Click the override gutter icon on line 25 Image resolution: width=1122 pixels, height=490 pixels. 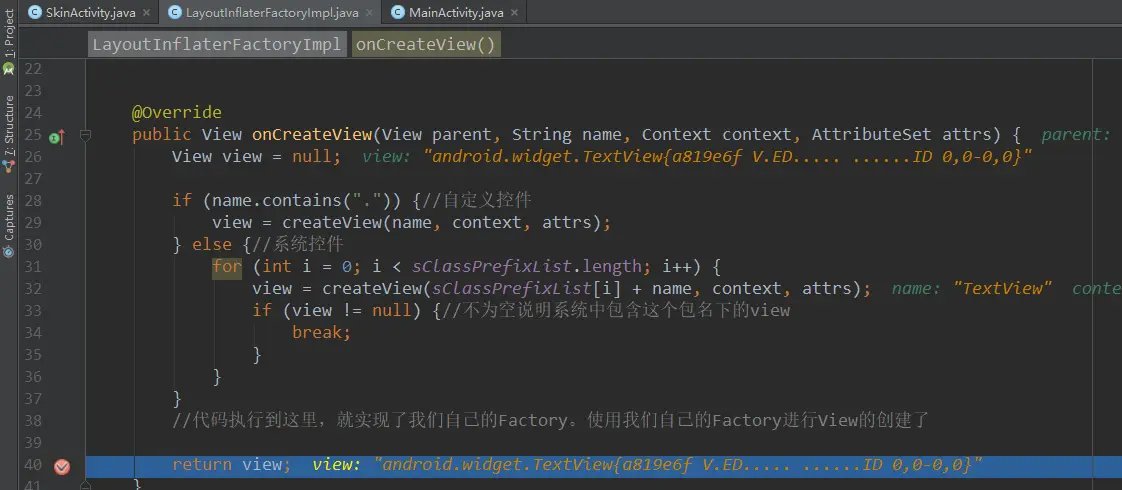tap(57, 137)
